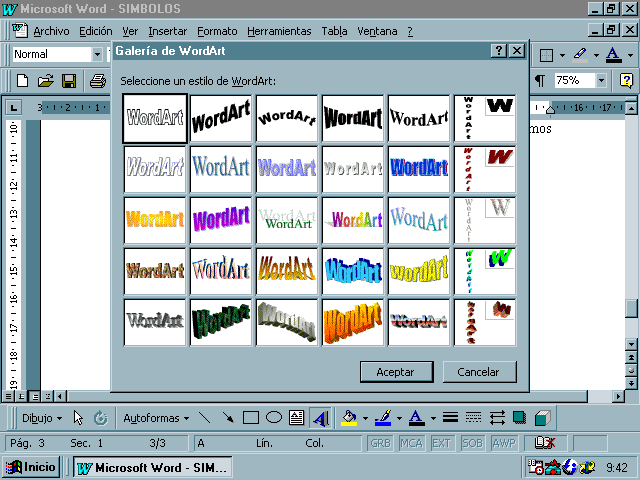Toggle the GRB status bar indicator
Image resolution: width=640 pixels, height=480 pixels.
tap(380, 443)
